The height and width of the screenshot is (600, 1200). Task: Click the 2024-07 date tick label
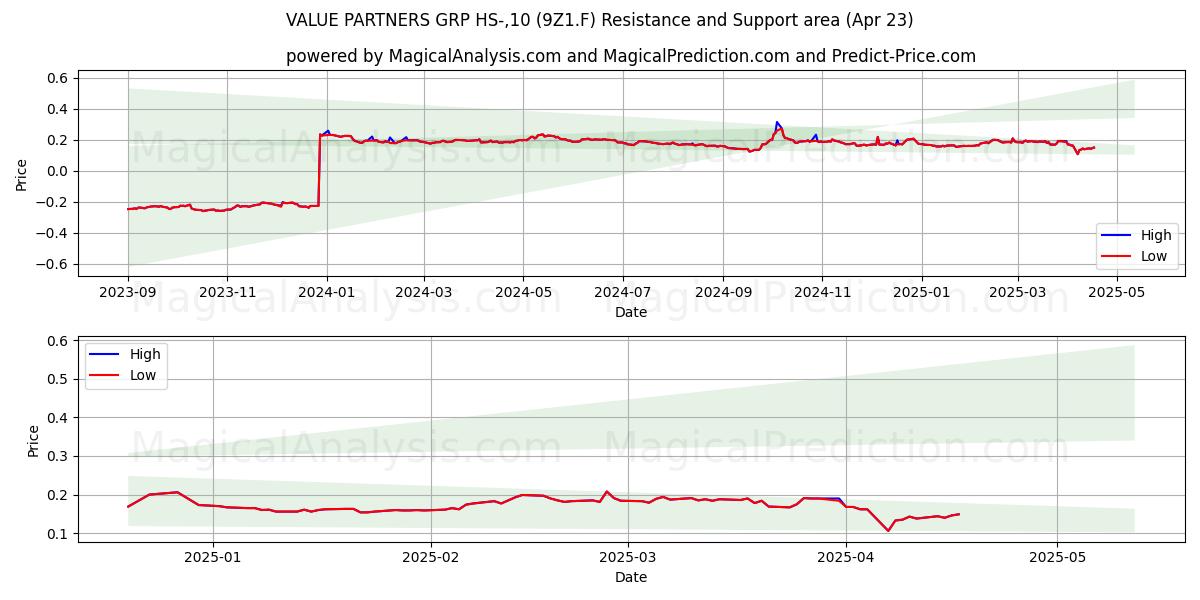click(622, 293)
